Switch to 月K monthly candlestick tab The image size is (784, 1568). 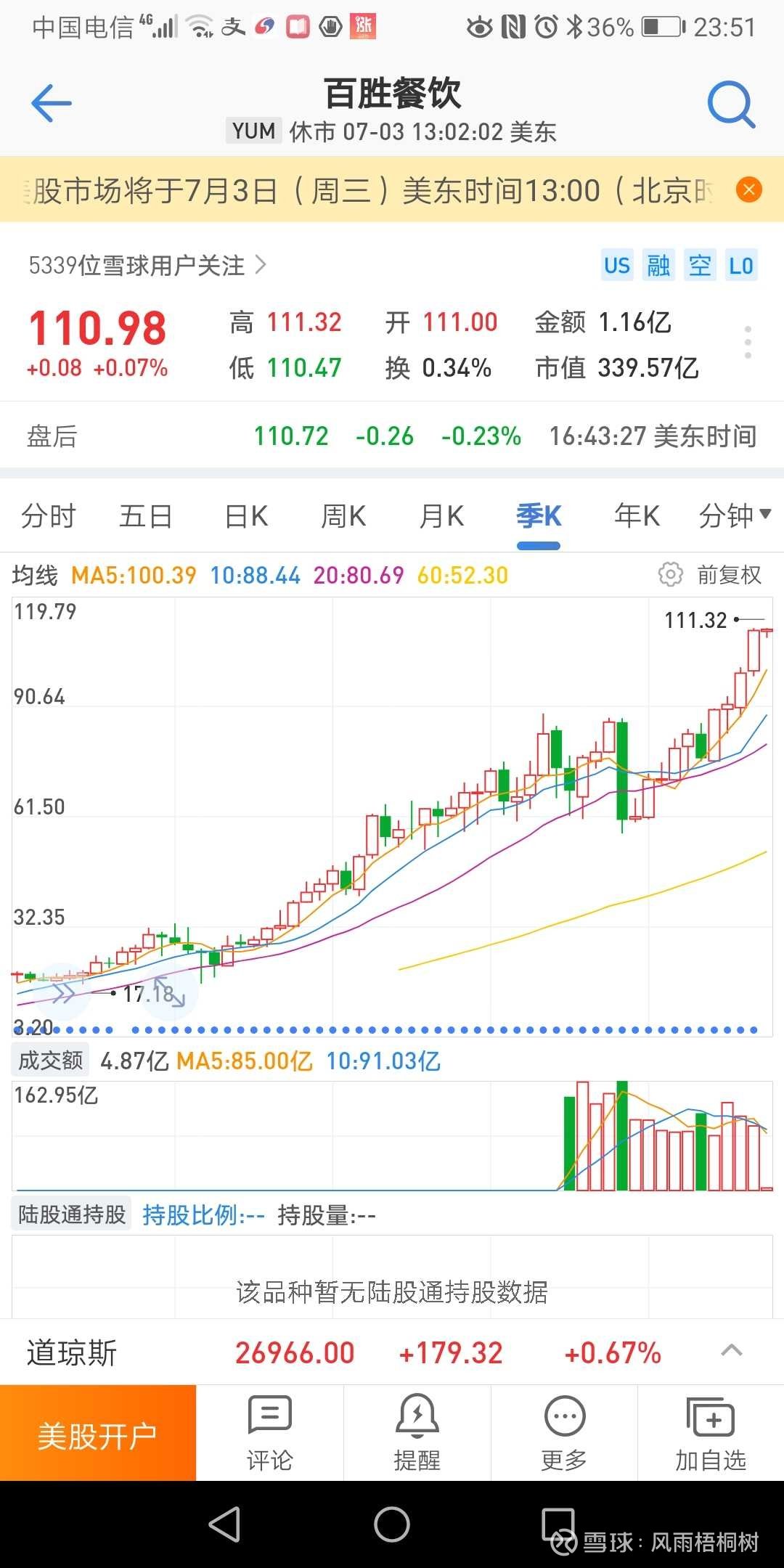(x=442, y=516)
